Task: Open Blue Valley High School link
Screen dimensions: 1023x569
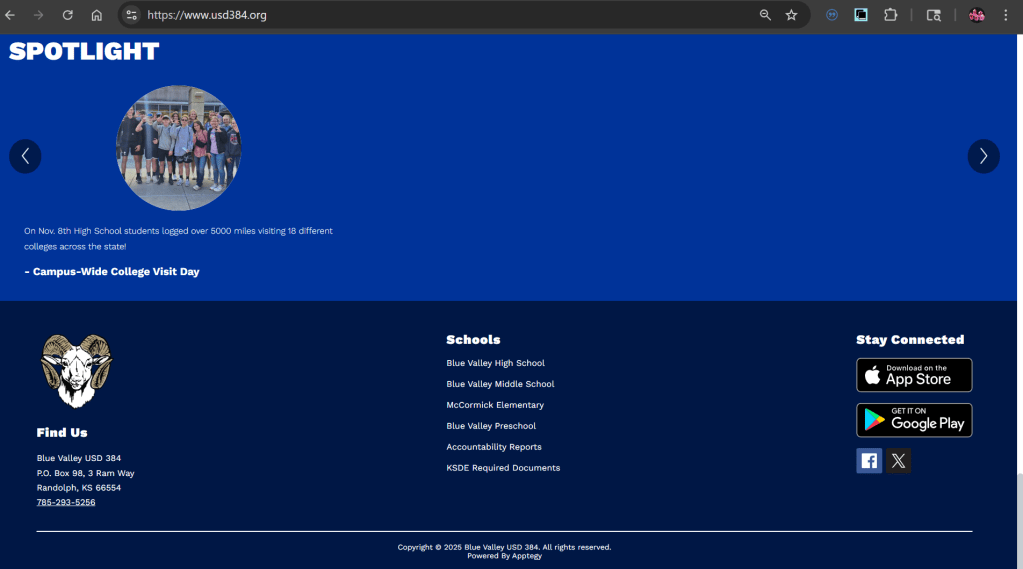Action: click(x=495, y=363)
